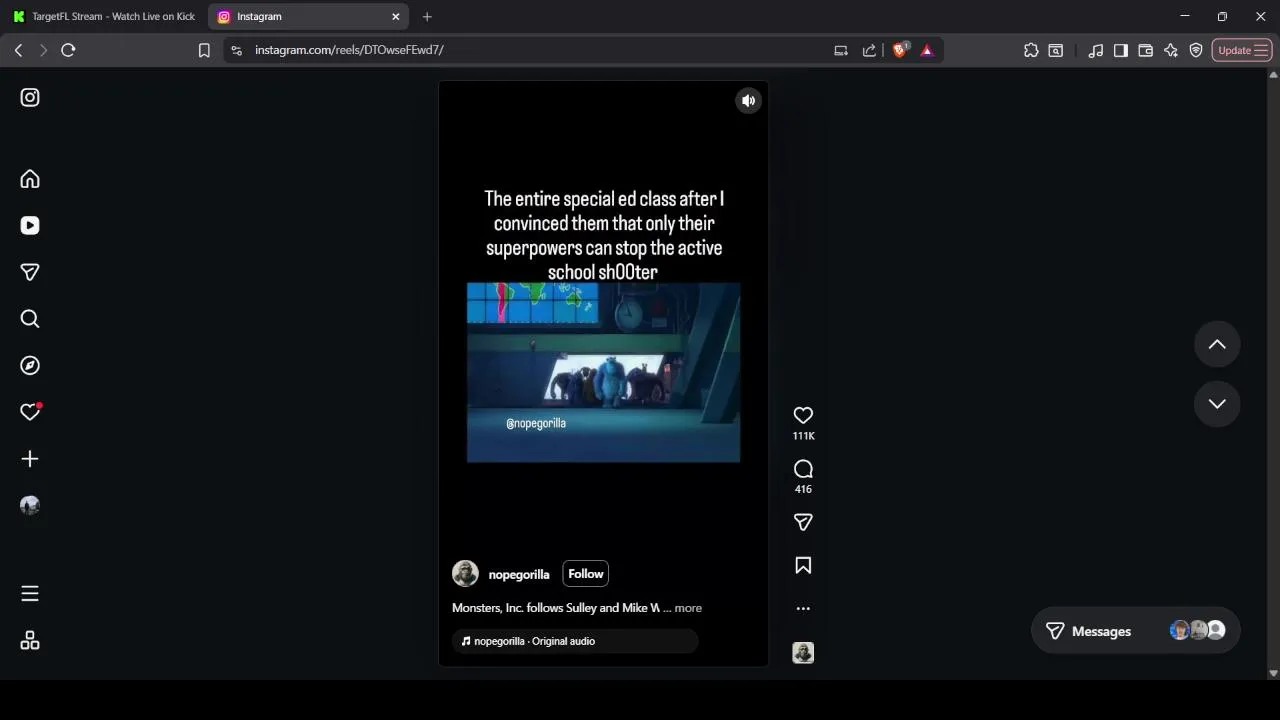
Task: Open Explore compass icon
Action: [30, 366]
